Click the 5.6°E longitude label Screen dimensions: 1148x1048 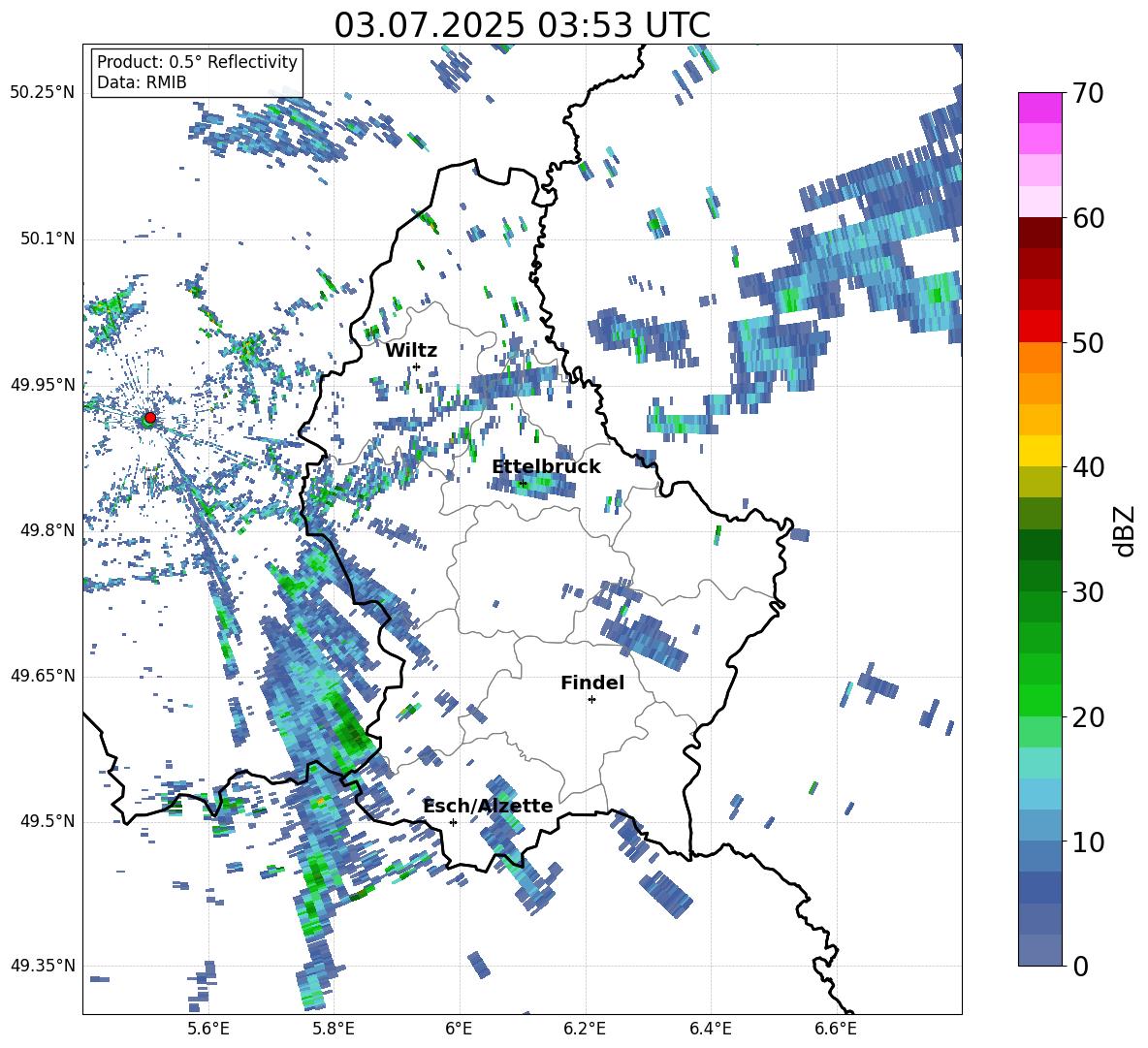[207, 1029]
